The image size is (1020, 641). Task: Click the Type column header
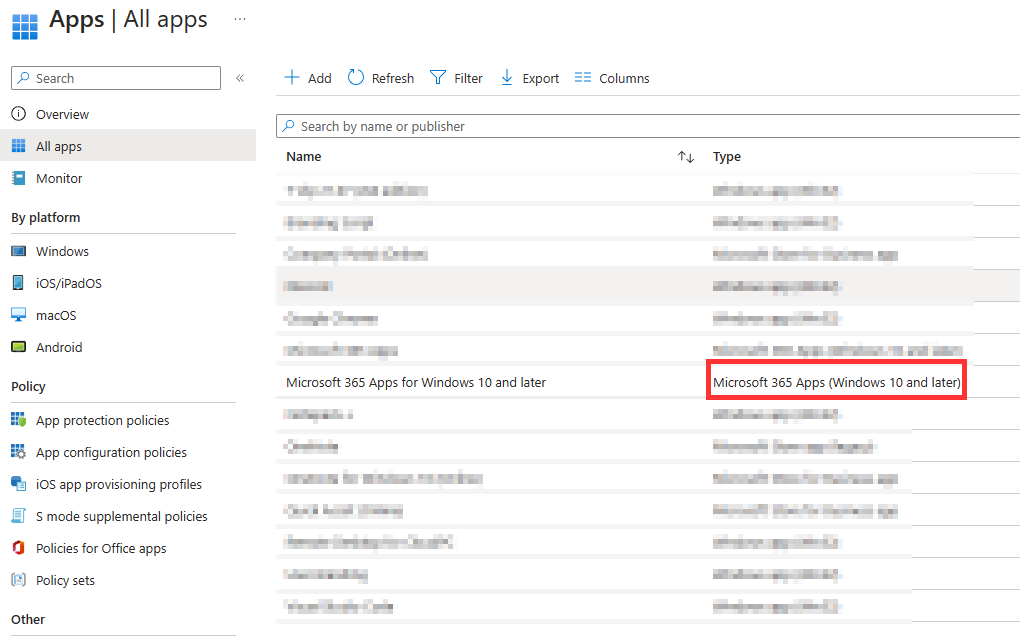(727, 157)
